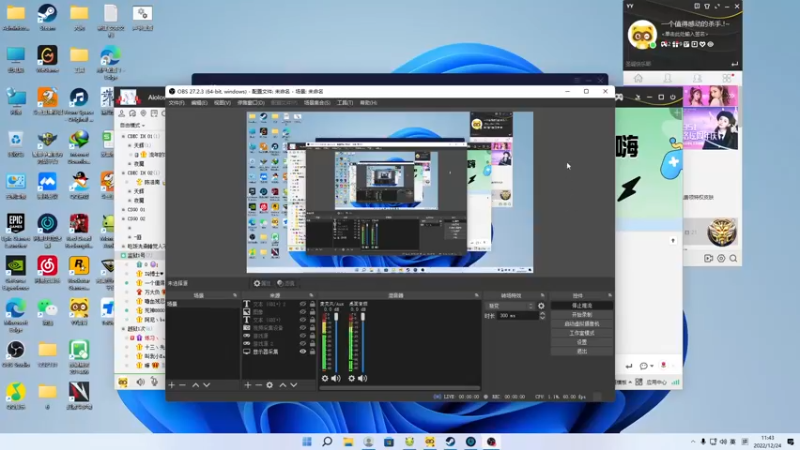Pop out the 混音器 mixer dock panel

[x=477, y=295]
